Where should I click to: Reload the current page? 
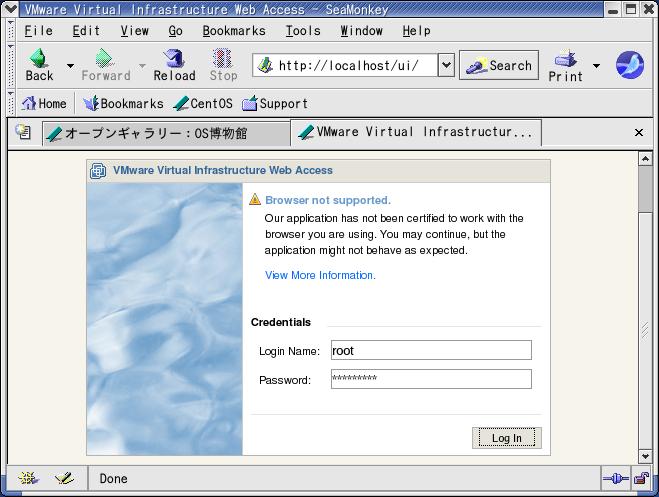pos(174,65)
